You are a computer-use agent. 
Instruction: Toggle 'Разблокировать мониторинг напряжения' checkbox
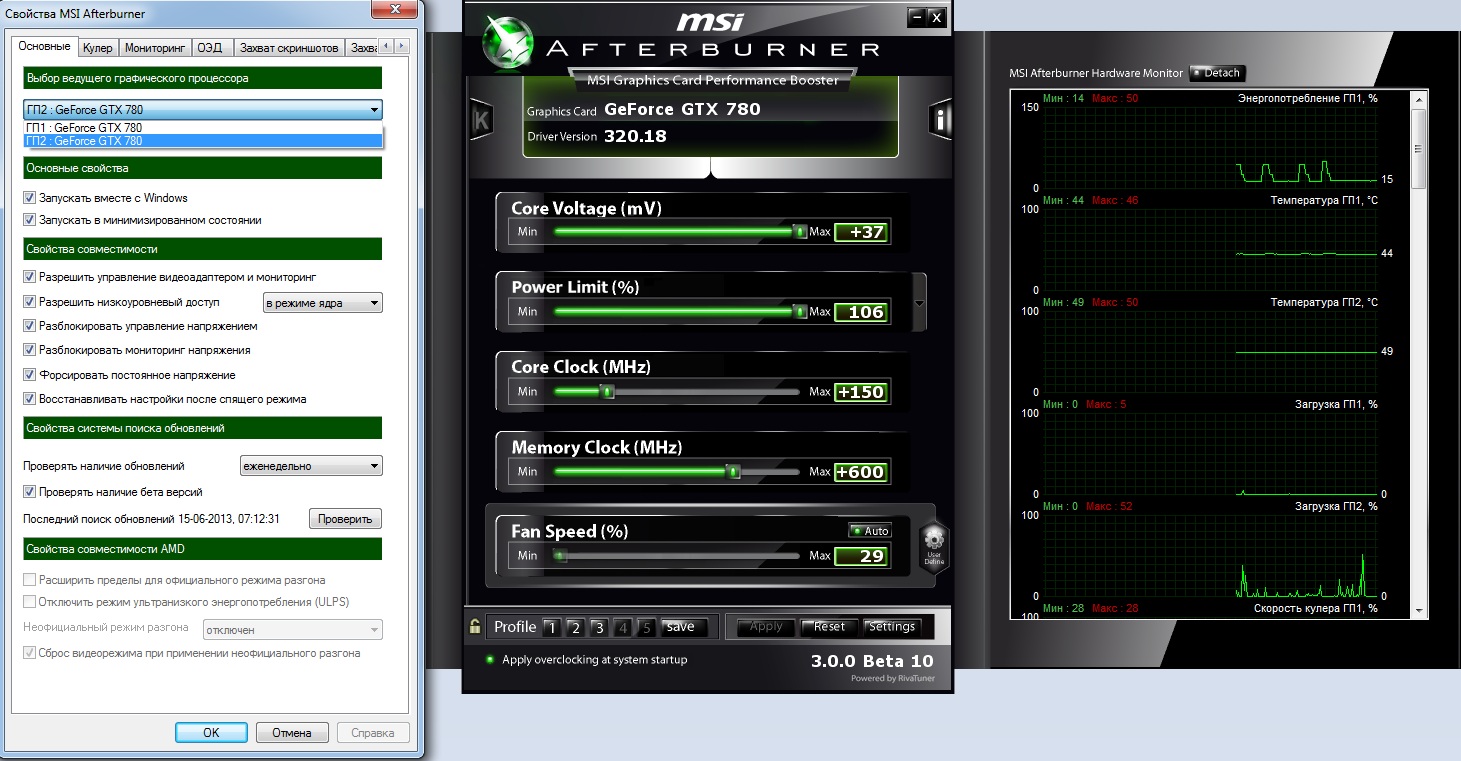point(30,351)
